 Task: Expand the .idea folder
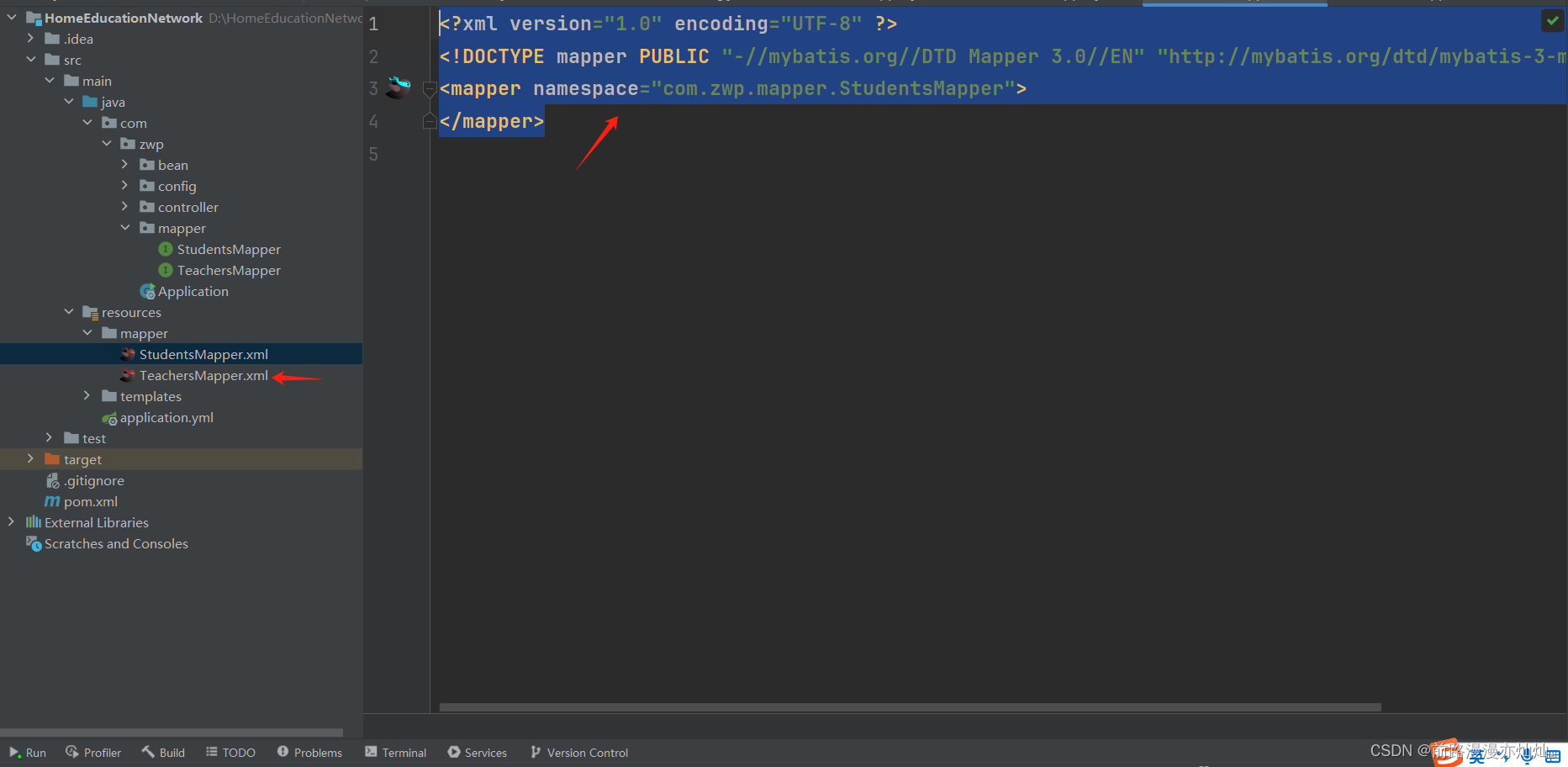pyautogui.click(x=31, y=38)
